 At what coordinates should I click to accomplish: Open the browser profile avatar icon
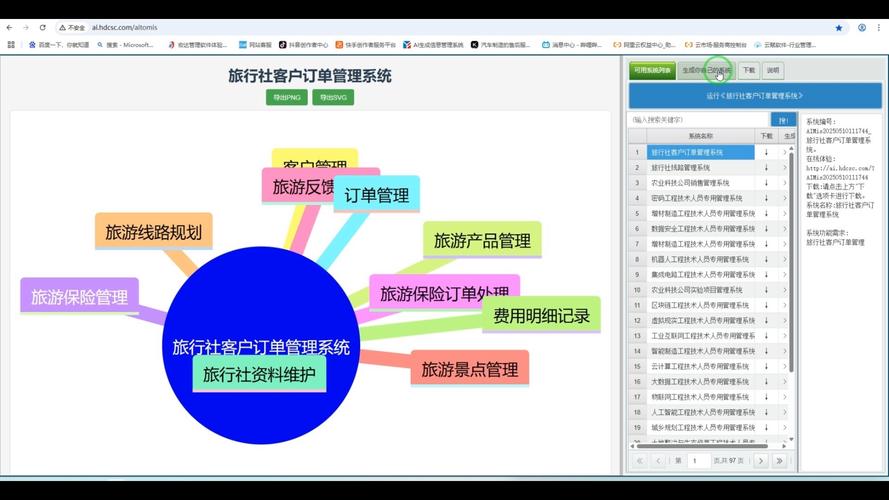point(862,27)
